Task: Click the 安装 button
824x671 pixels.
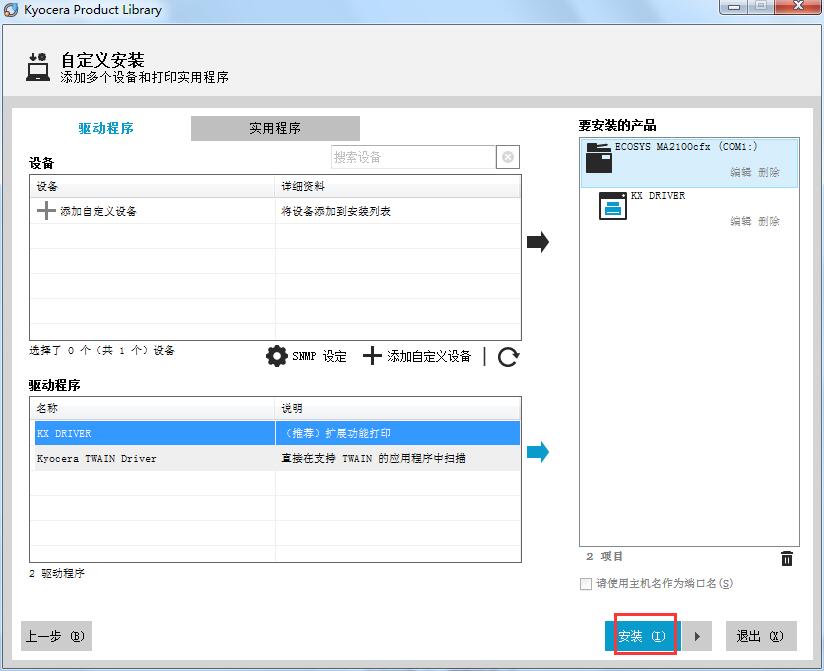Action: (641, 636)
